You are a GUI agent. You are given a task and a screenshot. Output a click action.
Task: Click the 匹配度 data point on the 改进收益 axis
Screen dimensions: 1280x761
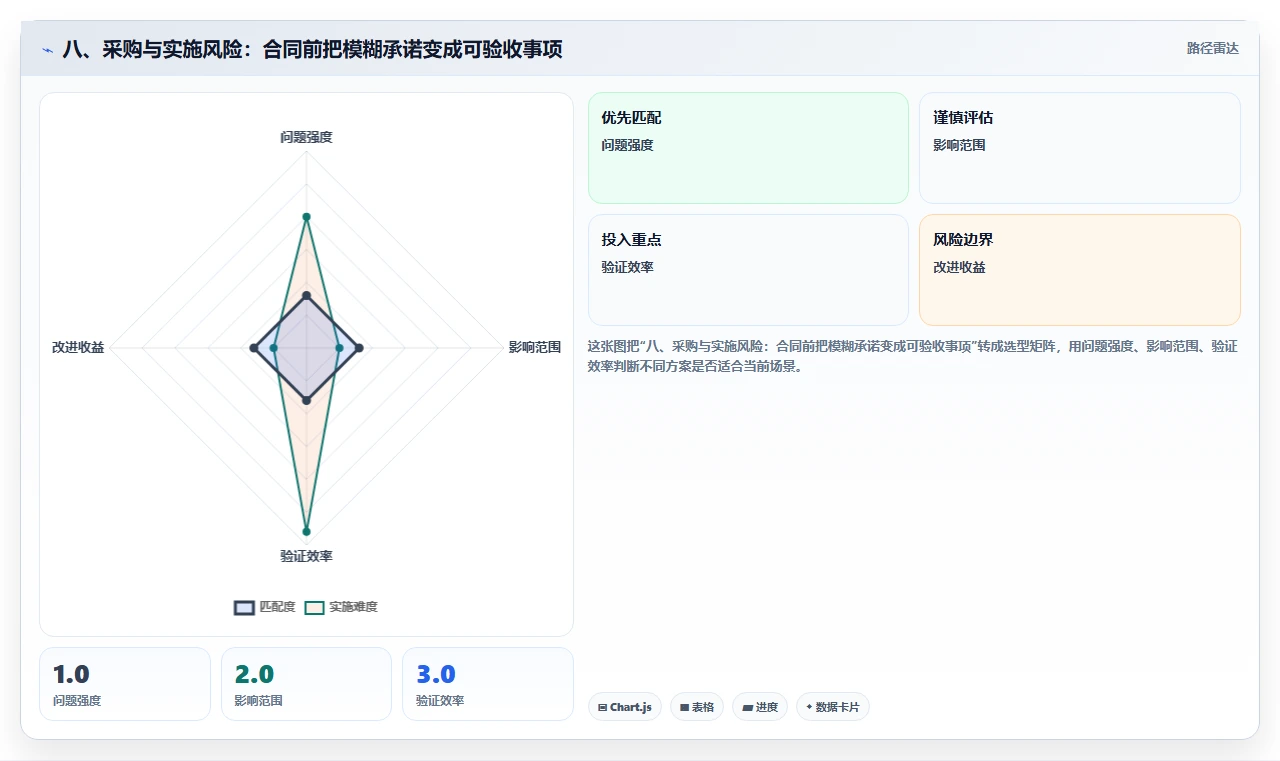(x=253, y=348)
